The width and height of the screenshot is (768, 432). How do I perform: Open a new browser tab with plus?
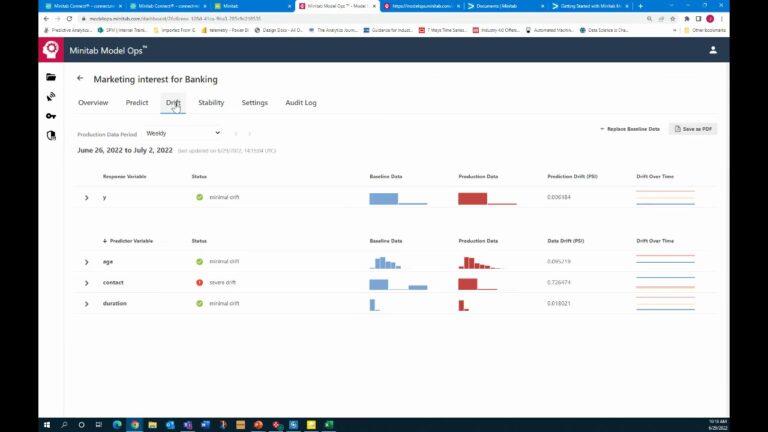[640, 6]
